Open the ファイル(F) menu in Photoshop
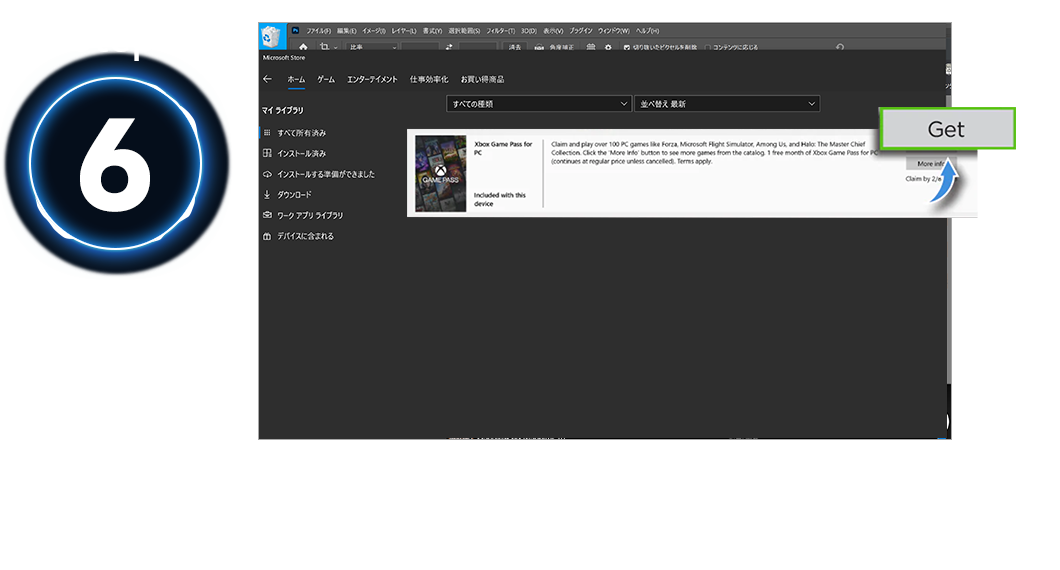 click(x=318, y=31)
